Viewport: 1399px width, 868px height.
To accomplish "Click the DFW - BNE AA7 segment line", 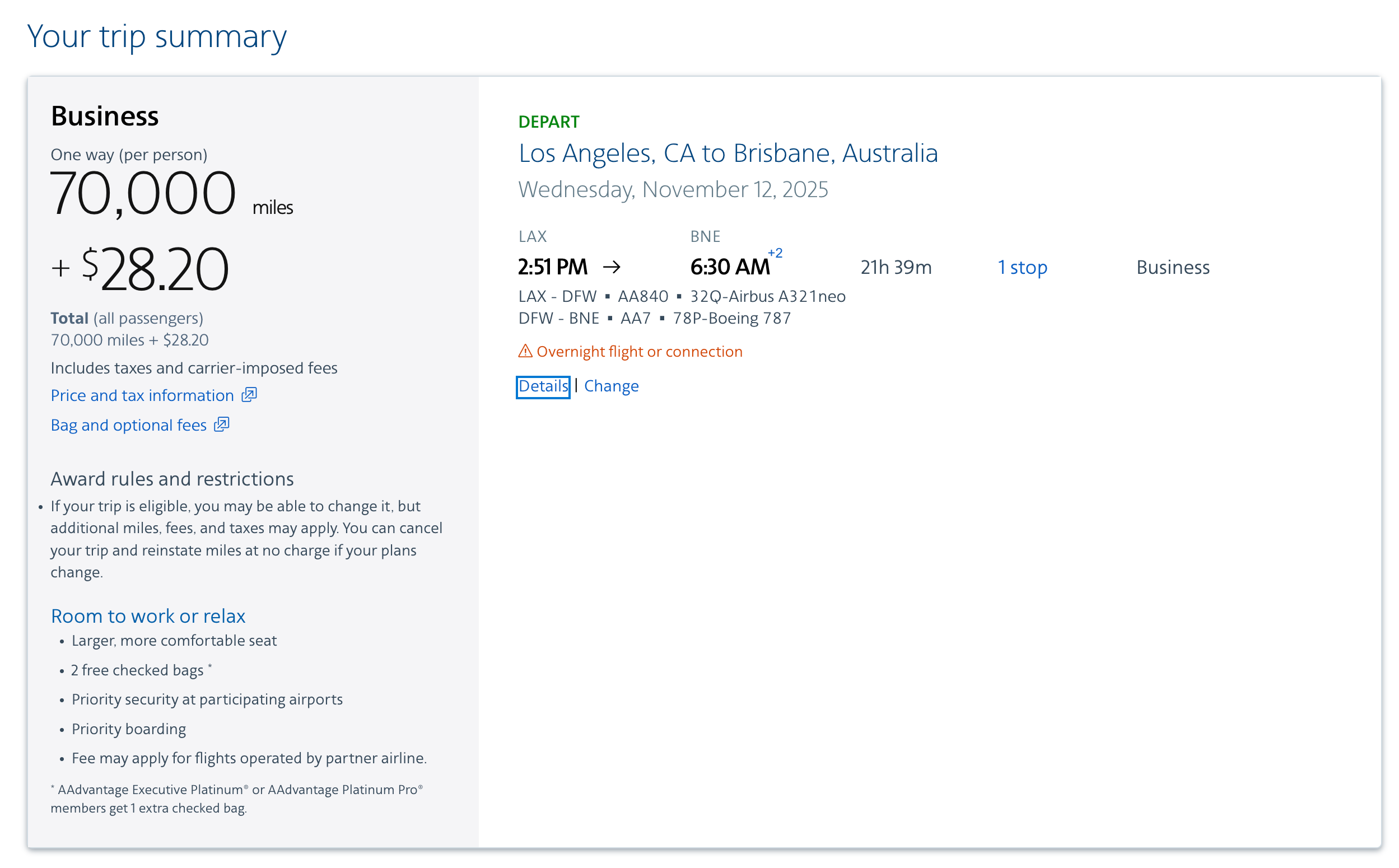I will pos(654,319).
